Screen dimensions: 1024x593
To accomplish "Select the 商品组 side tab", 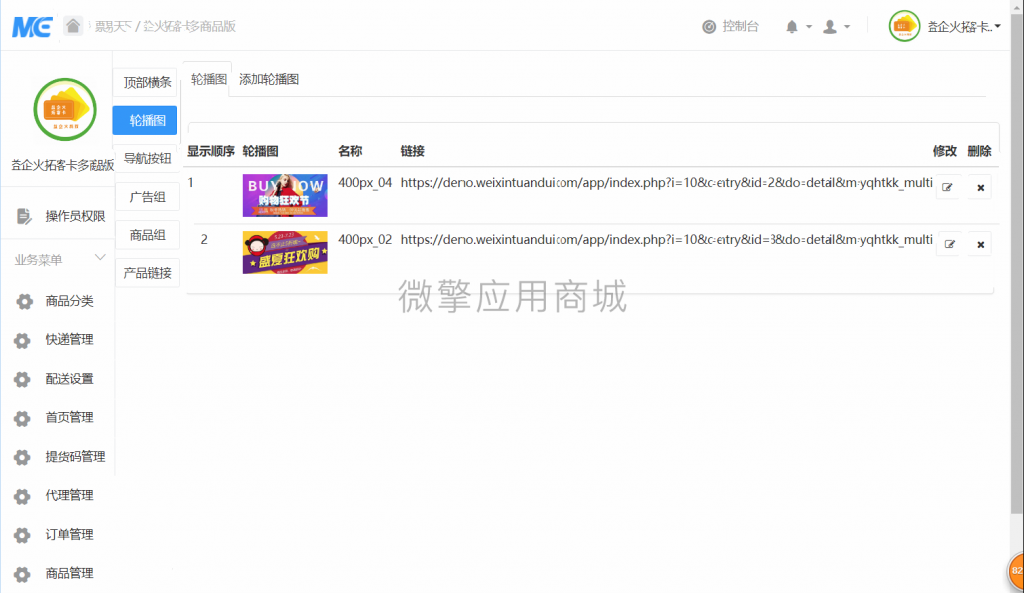I will 146,235.
